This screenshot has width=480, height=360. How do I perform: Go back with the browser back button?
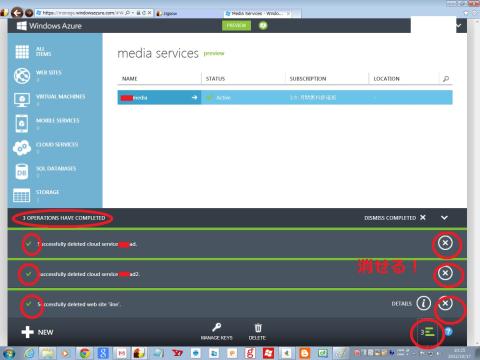click(x=17, y=13)
